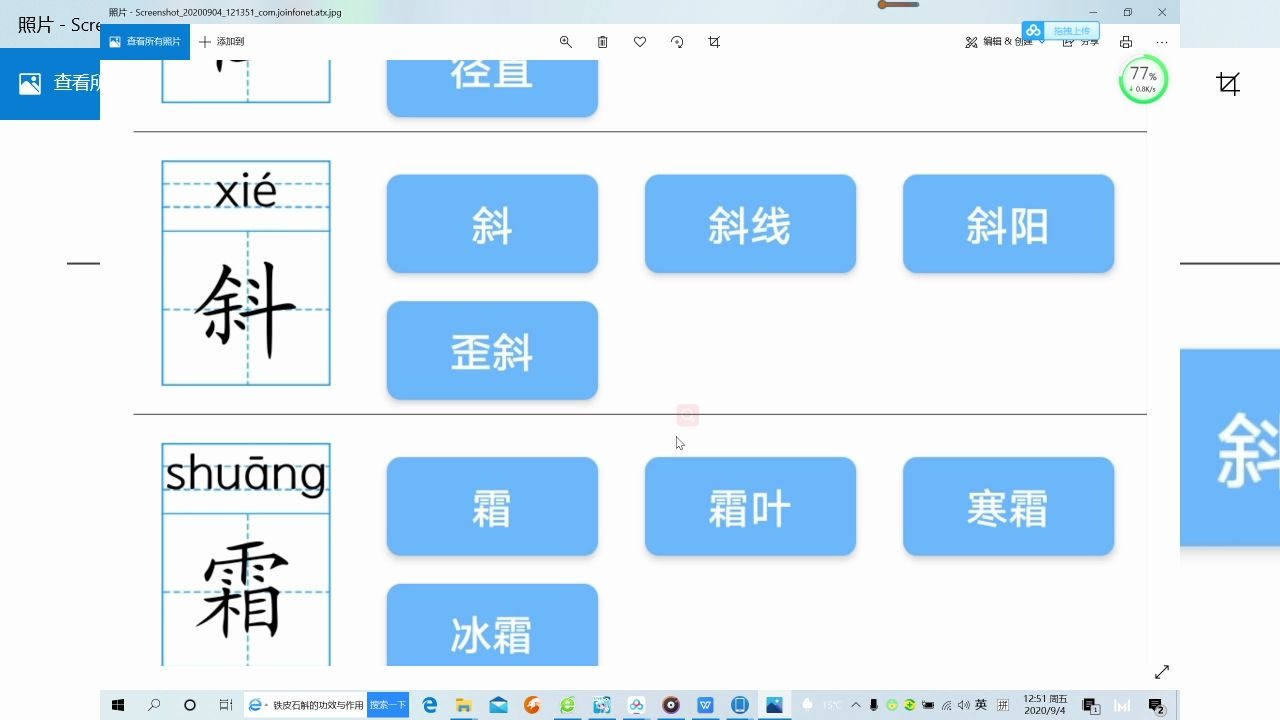1280x720 pixels.
Task: Click the 斜线 word card
Action: coord(750,224)
